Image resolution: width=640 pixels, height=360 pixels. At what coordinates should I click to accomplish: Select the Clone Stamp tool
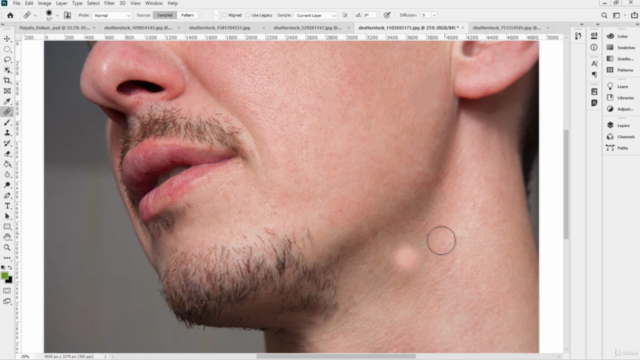coord(7,133)
